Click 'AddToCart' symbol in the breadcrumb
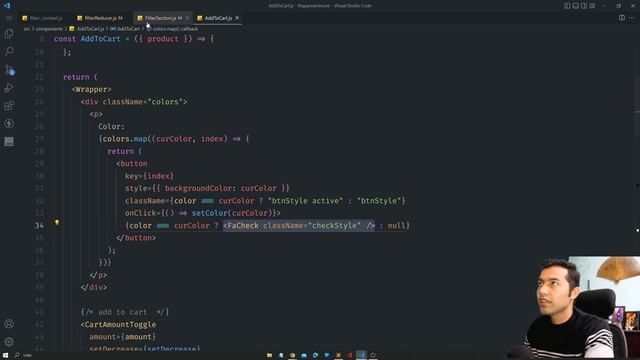Viewport: 640px width, 360px height. (128, 29)
